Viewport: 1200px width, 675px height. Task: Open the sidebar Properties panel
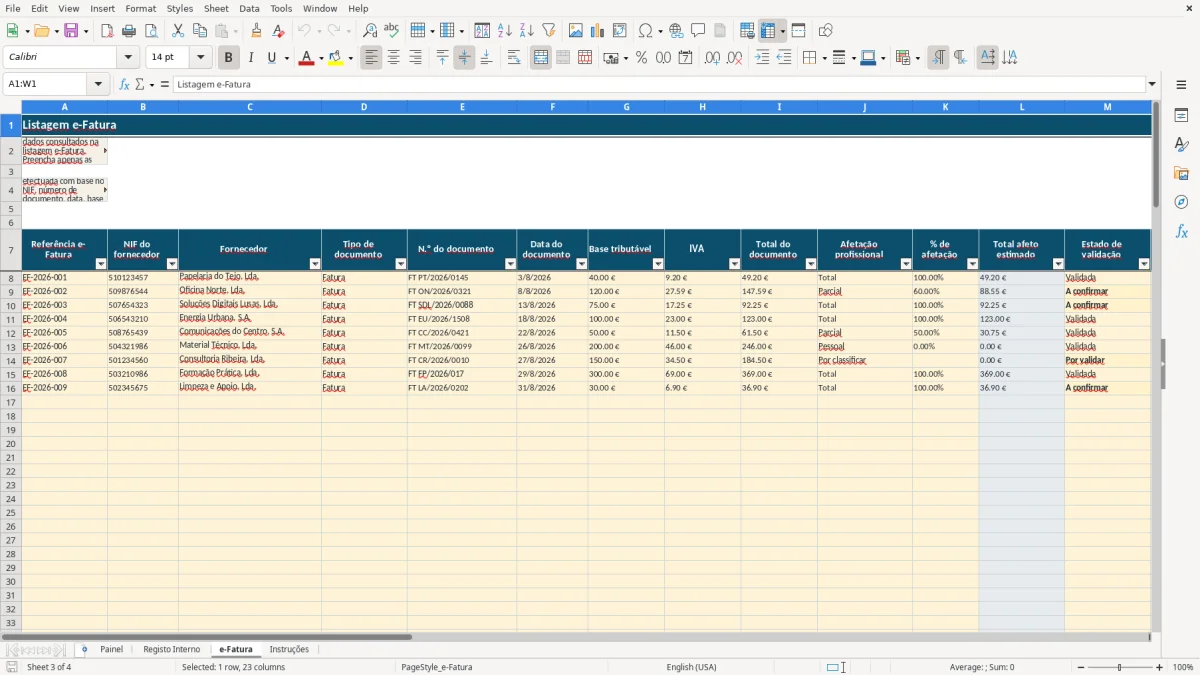(1181, 116)
